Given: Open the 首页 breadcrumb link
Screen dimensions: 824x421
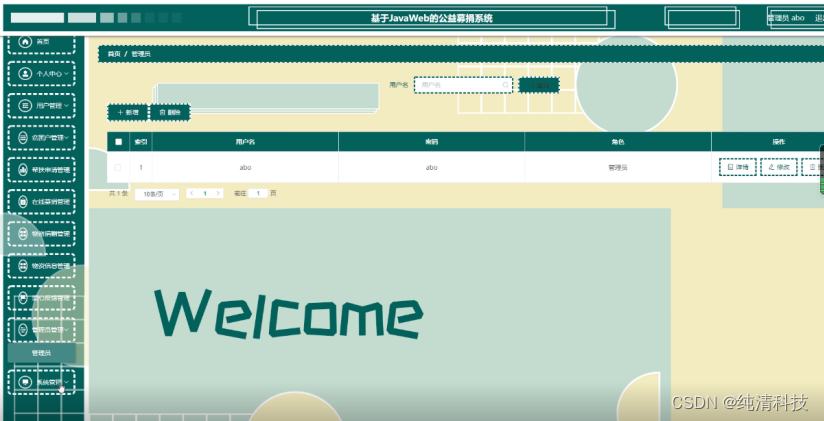Looking at the screenshot, I should coord(114,54).
